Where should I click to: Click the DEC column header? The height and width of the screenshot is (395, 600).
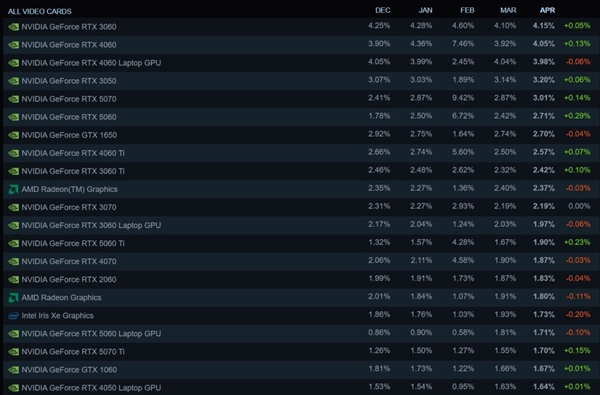click(x=383, y=10)
